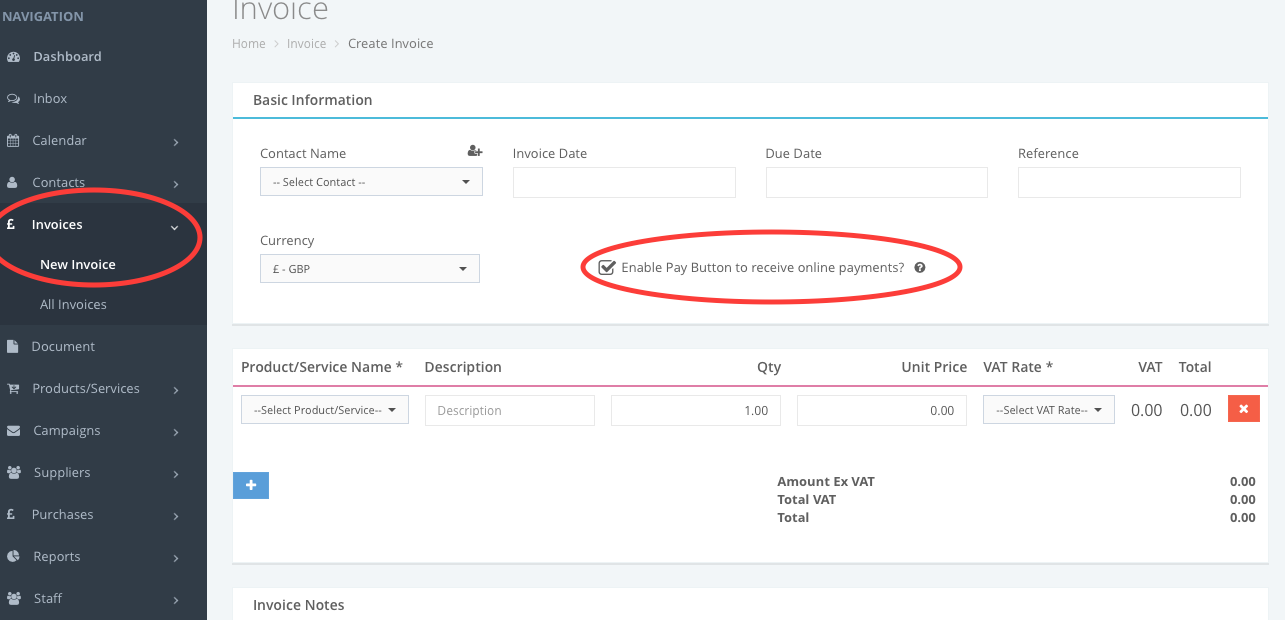The width and height of the screenshot is (1285, 620).
Task: Expand the Staff menu chevron
Action: click(176, 600)
